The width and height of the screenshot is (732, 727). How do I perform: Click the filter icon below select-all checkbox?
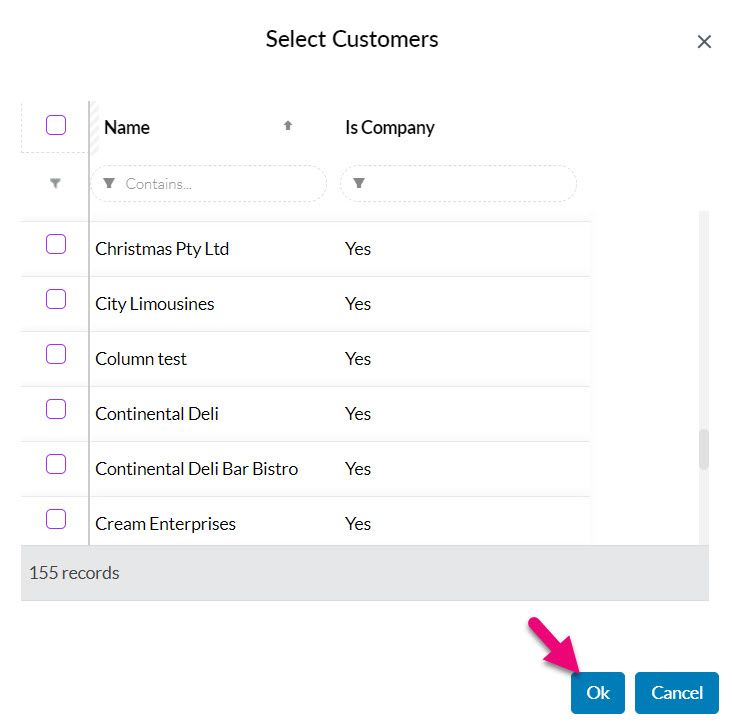click(x=55, y=184)
